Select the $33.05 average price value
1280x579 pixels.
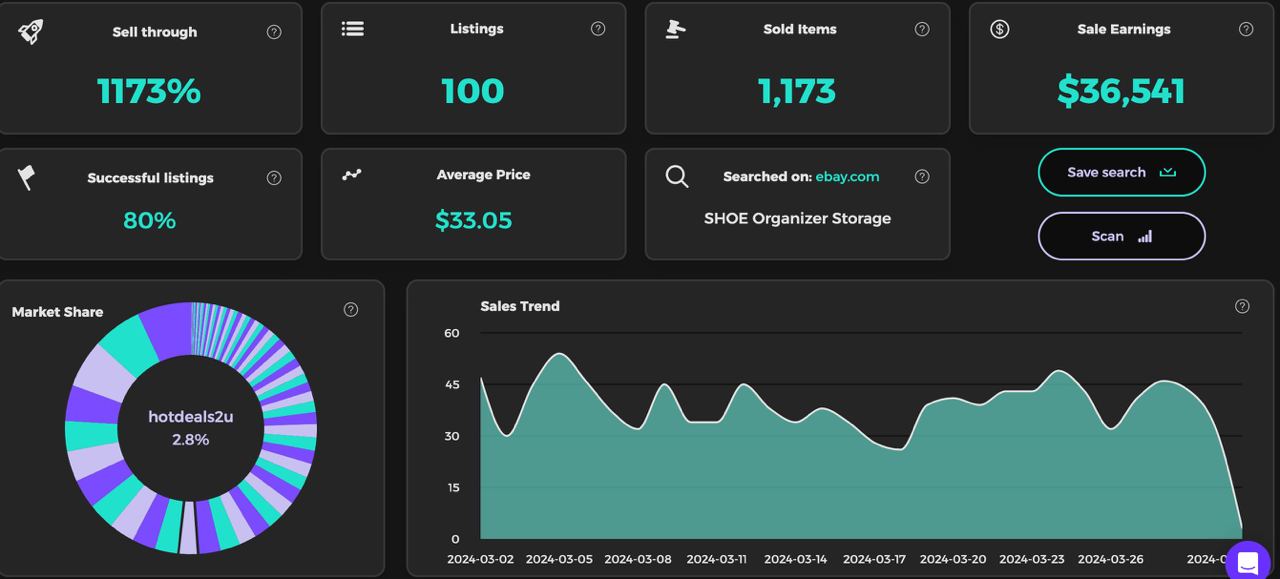coord(474,221)
